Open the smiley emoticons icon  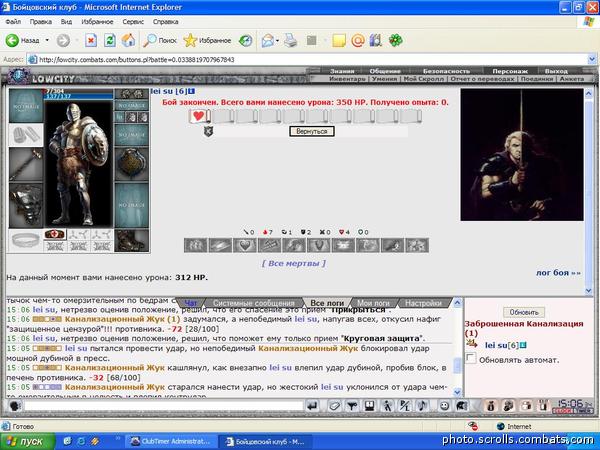click(444, 406)
